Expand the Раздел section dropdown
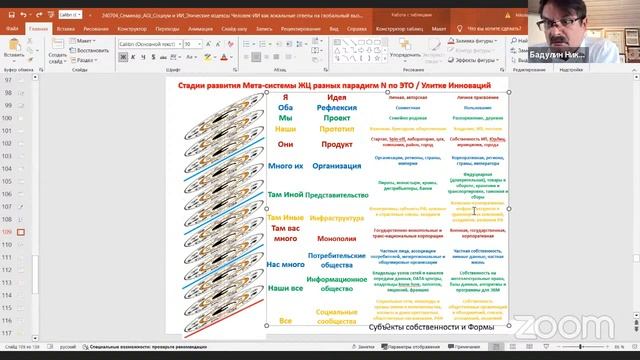Screen dimensions: 640x360 84,60
